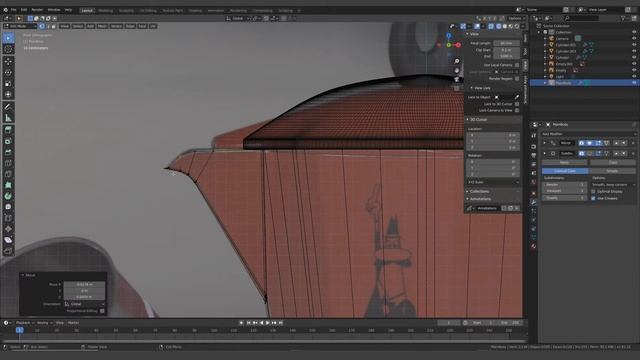Choose the Catmull-Clark subdivision type
The width and height of the screenshot is (640, 360).
(565, 171)
